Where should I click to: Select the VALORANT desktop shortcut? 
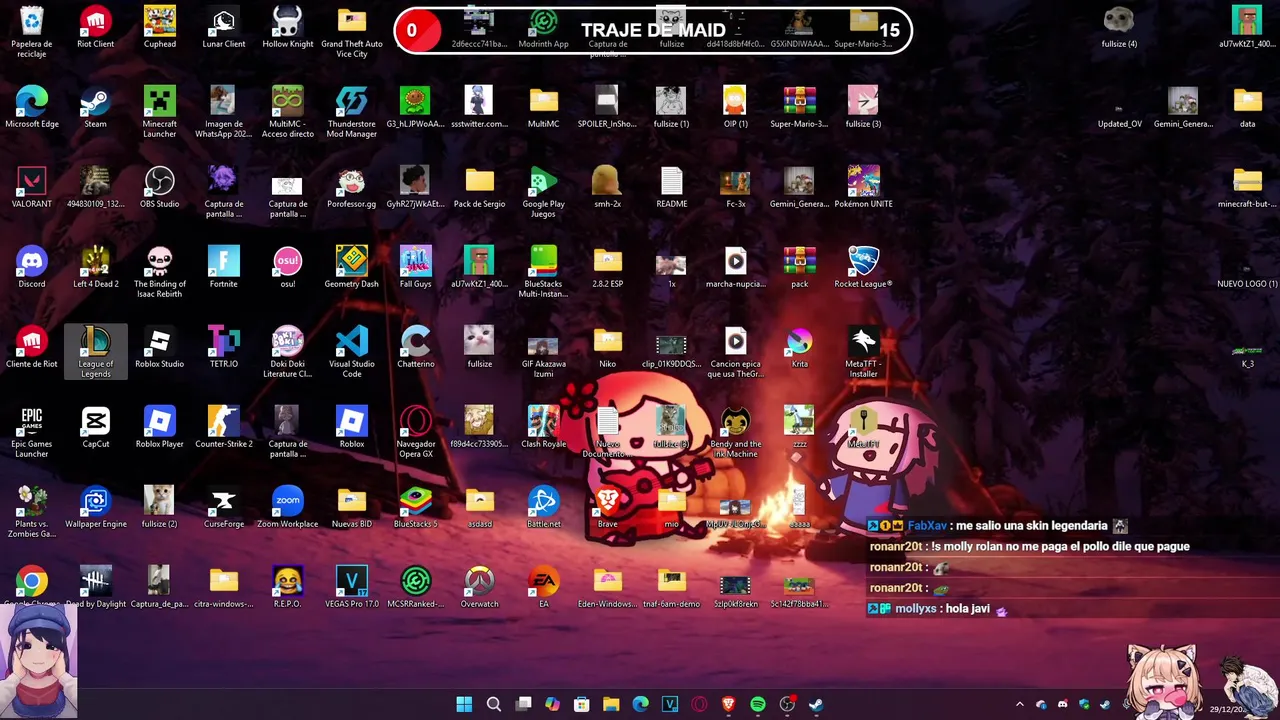coord(32,187)
